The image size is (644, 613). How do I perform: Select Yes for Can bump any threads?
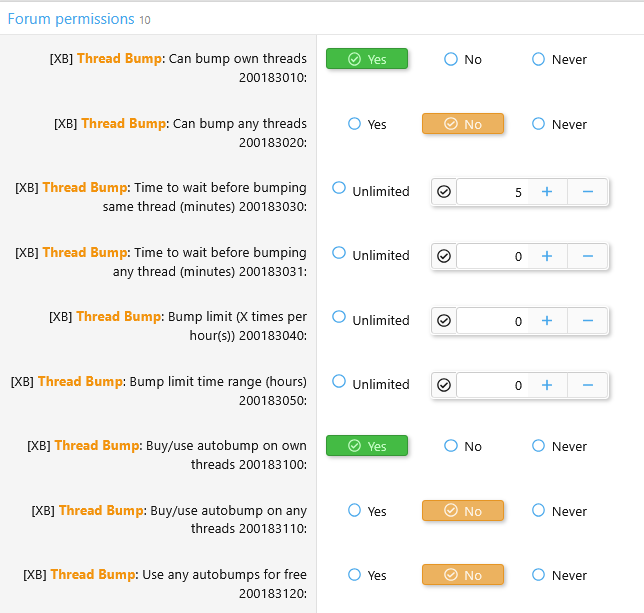[x=355, y=124]
